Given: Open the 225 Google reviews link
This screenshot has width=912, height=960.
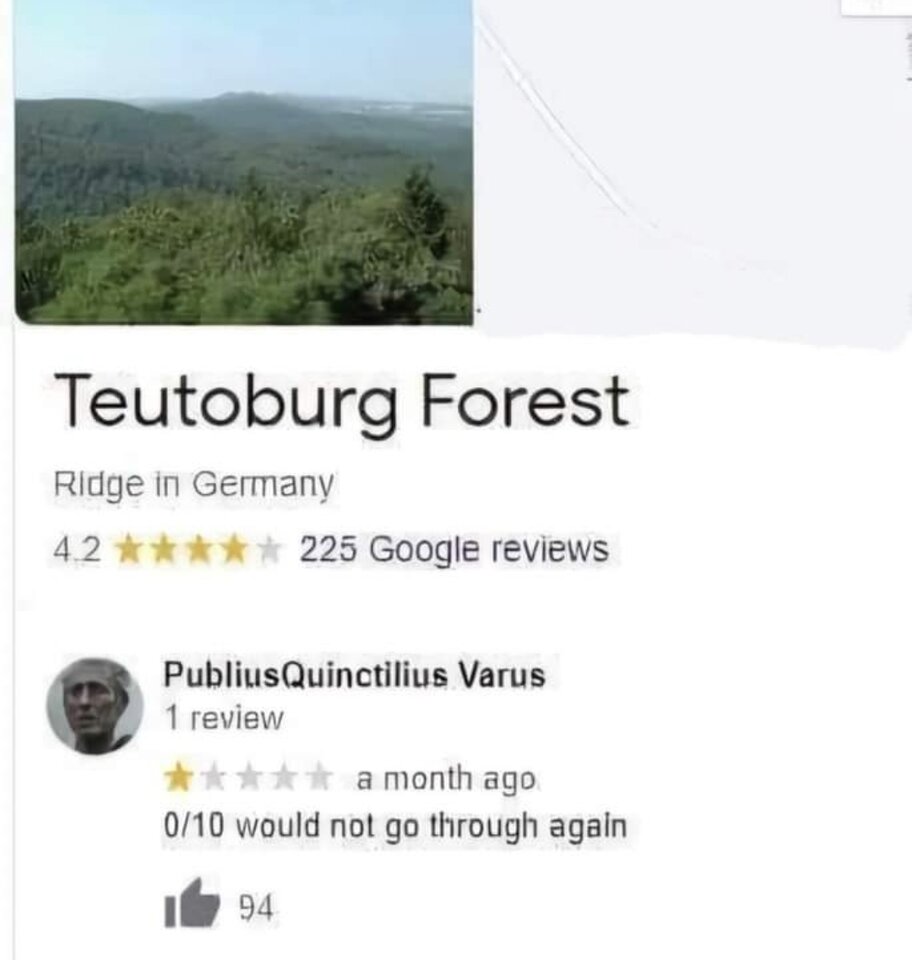Looking at the screenshot, I should 454,549.
